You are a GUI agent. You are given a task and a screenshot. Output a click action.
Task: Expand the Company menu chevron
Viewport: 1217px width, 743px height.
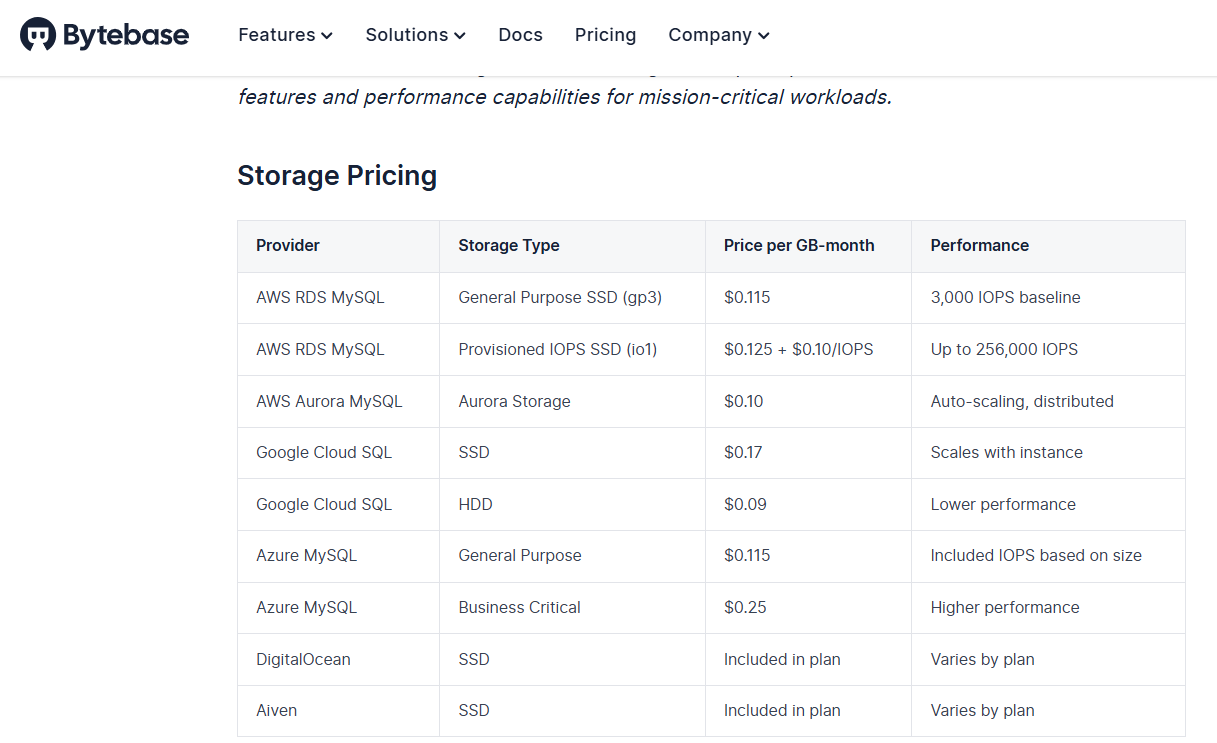click(x=764, y=36)
